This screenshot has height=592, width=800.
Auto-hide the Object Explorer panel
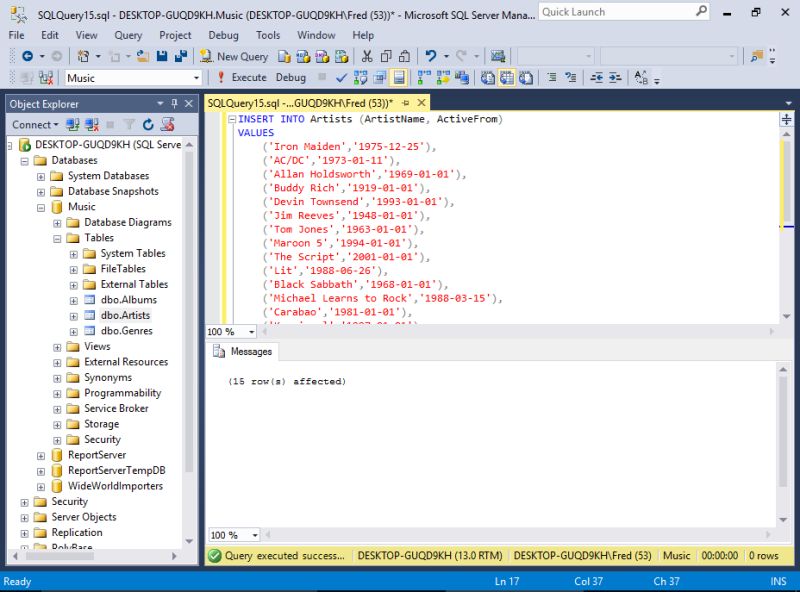click(175, 103)
